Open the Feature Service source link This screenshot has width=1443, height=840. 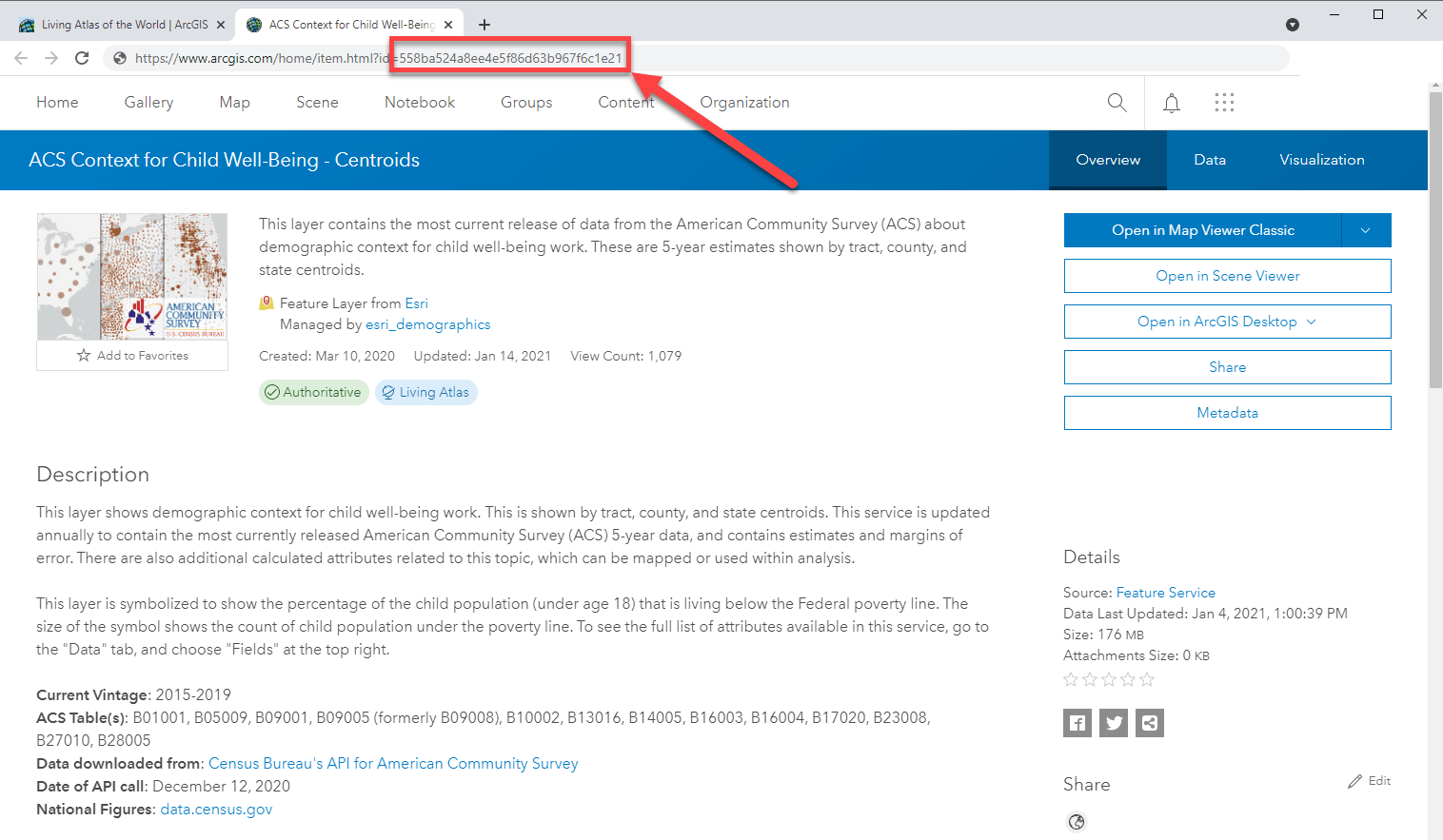point(1166,593)
